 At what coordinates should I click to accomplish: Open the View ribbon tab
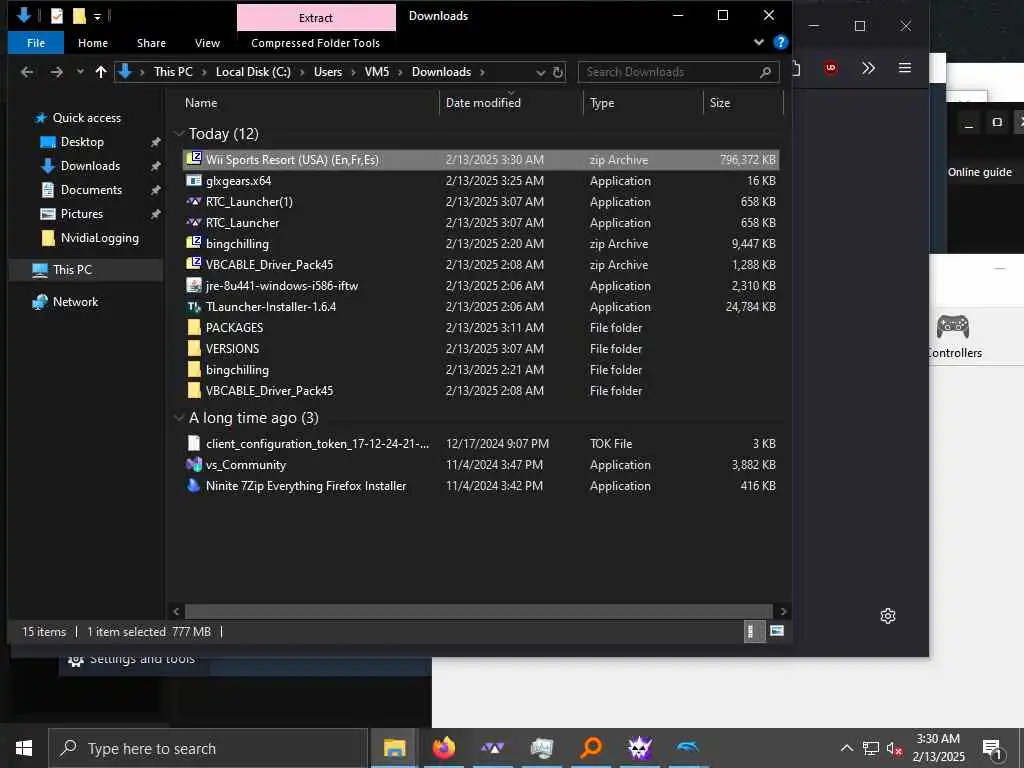point(207,43)
